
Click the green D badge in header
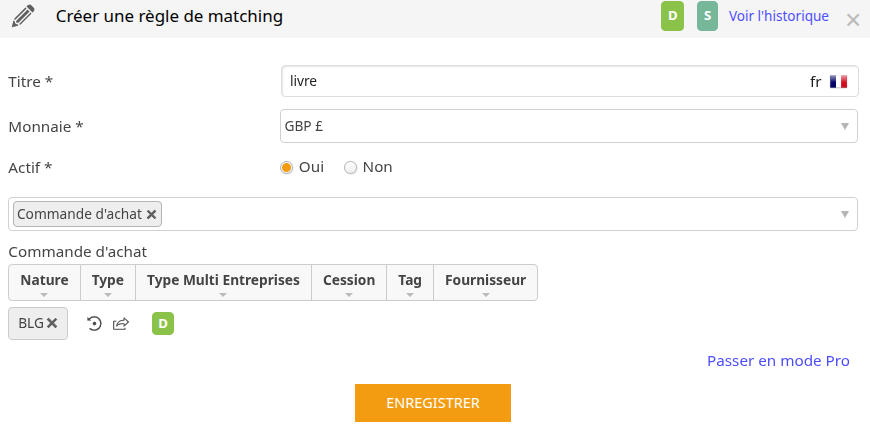pyautogui.click(x=672, y=16)
